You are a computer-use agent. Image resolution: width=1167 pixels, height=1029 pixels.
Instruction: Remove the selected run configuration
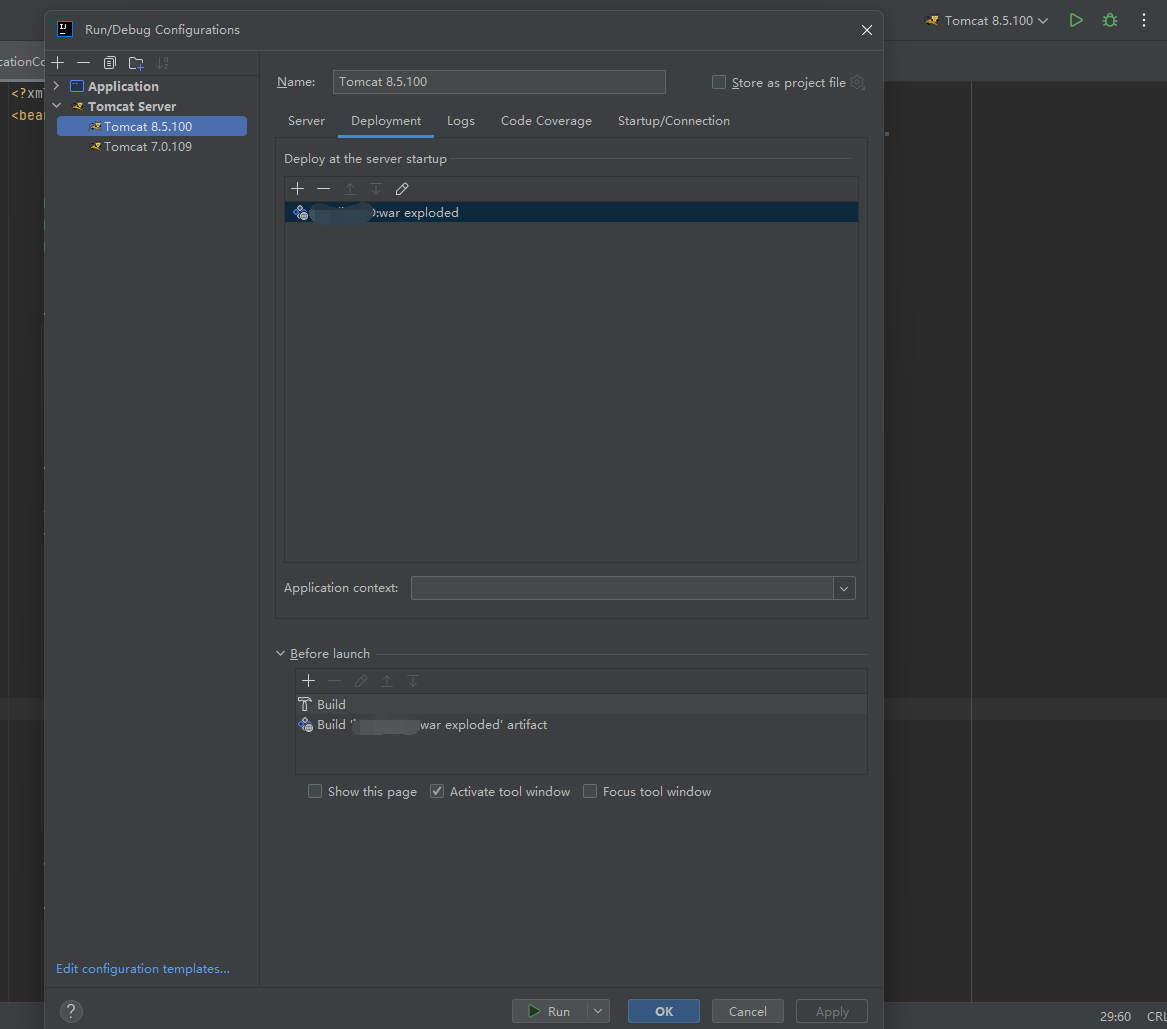coord(83,62)
